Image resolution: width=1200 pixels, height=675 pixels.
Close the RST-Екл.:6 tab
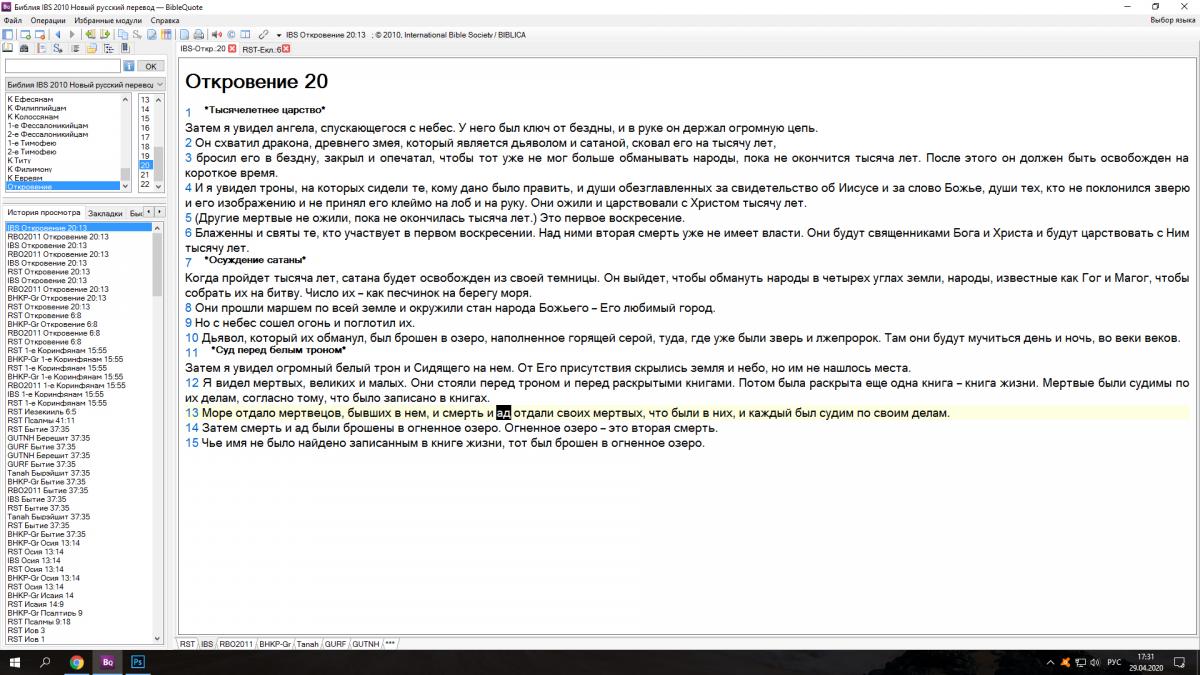(x=287, y=49)
